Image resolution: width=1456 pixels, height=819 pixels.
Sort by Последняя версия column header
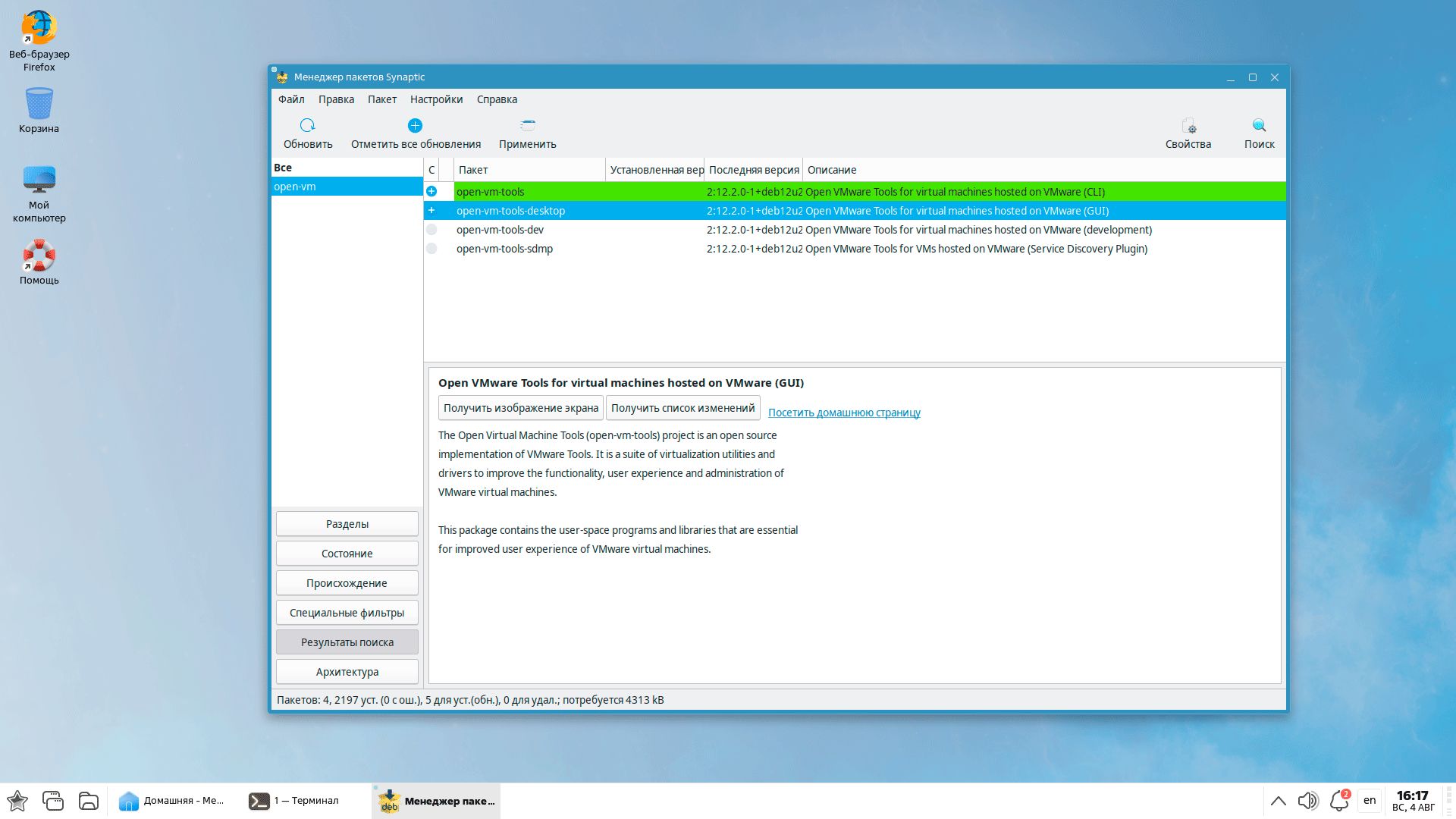[753, 170]
